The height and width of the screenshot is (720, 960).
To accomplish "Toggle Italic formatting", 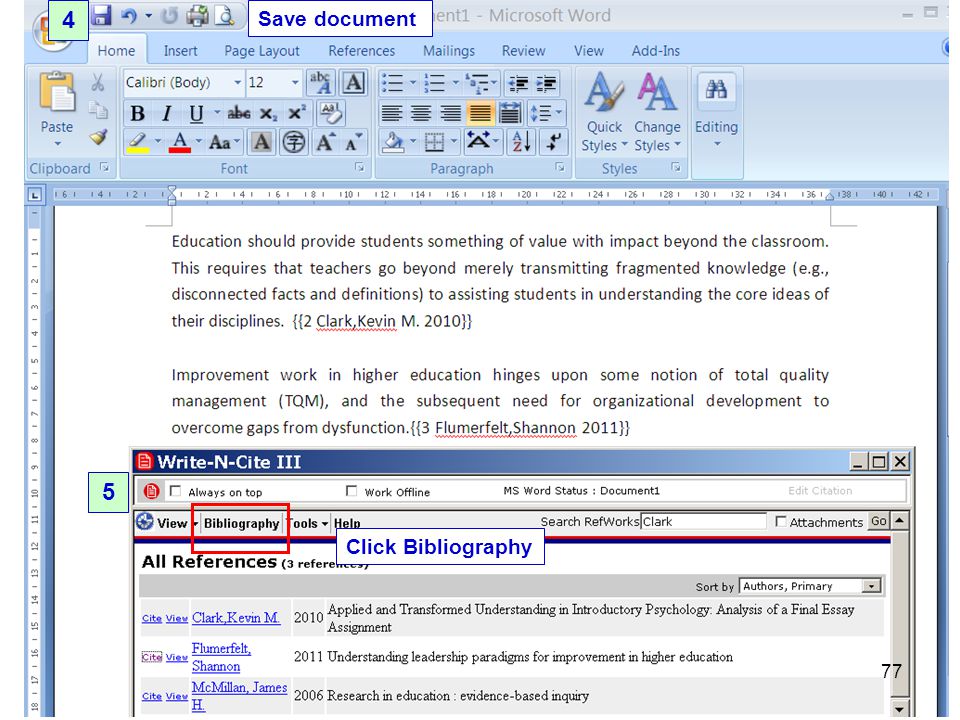I will [x=166, y=113].
